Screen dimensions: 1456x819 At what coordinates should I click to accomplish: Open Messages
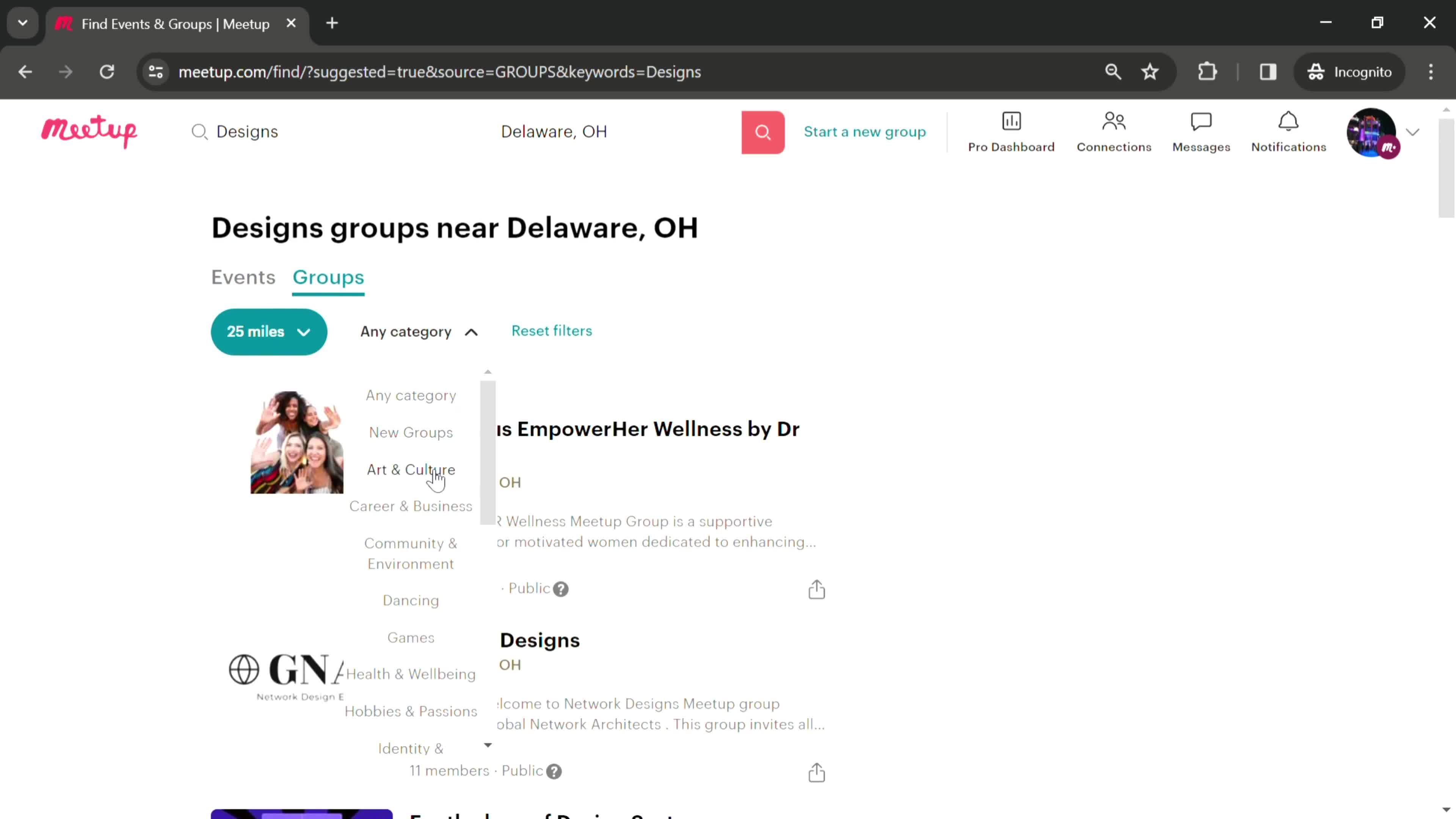coord(1201,132)
